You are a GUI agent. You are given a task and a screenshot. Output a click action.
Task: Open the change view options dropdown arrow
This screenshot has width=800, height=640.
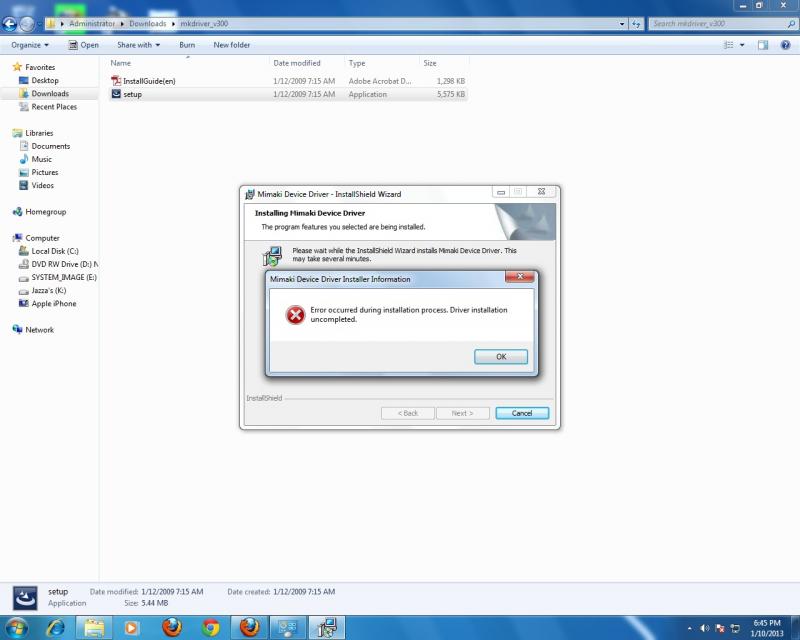[742, 45]
